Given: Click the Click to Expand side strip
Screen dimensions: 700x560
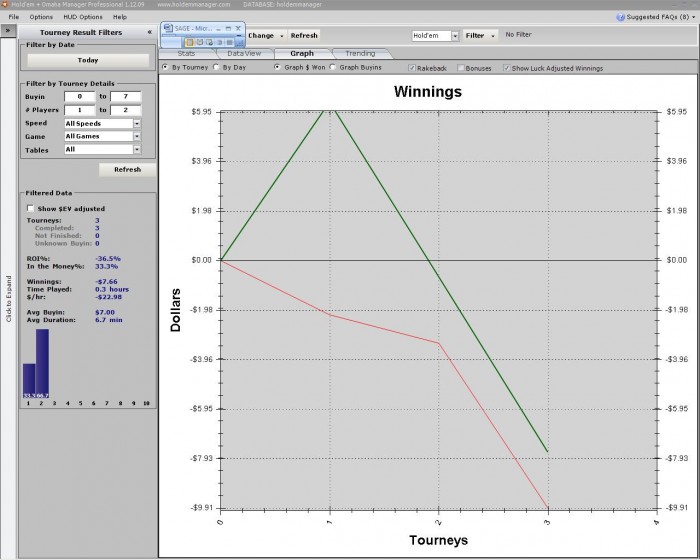Looking at the screenshot, I should click(8, 298).
